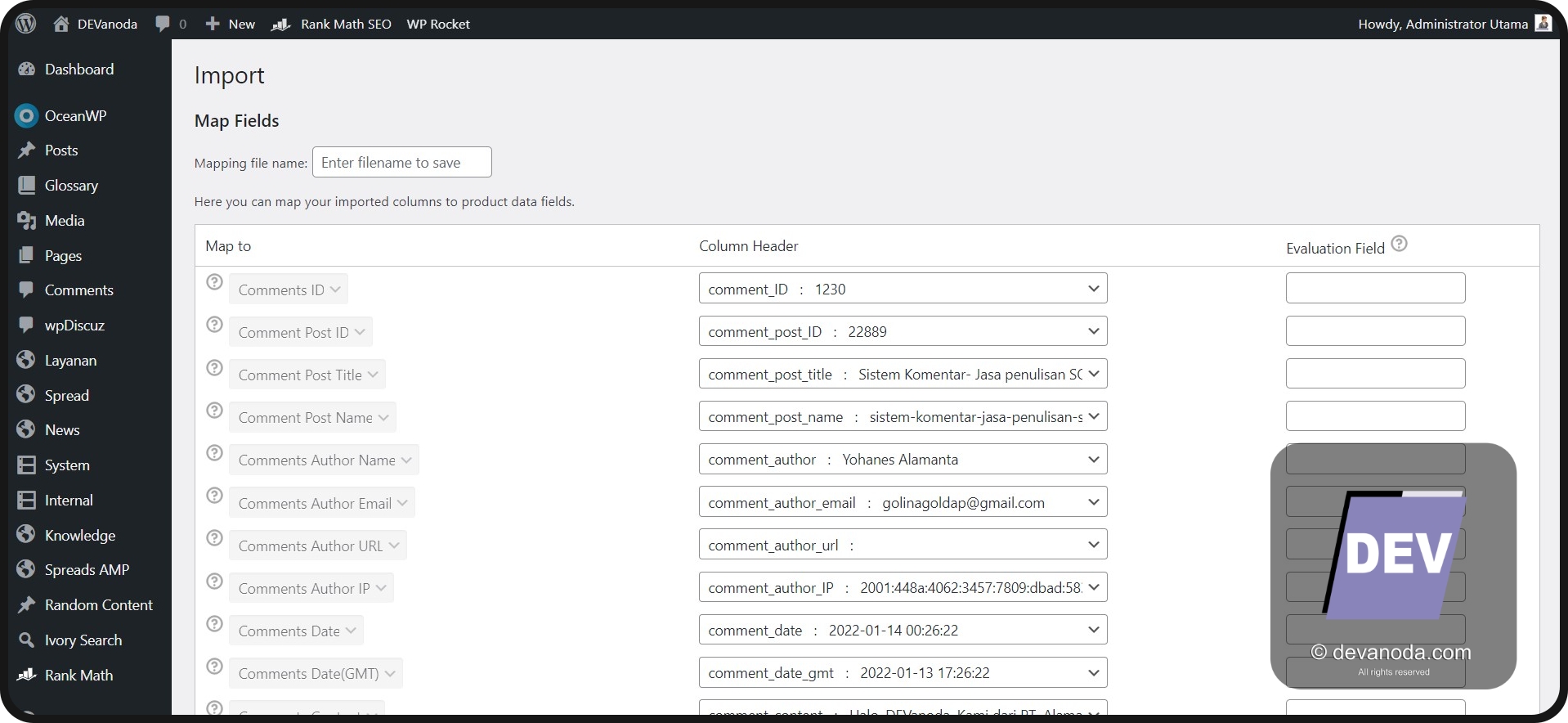This screenshot has width=1568, height=723.
Task: Expand the comment_ID column header dropdown
Action: (903, 289)
